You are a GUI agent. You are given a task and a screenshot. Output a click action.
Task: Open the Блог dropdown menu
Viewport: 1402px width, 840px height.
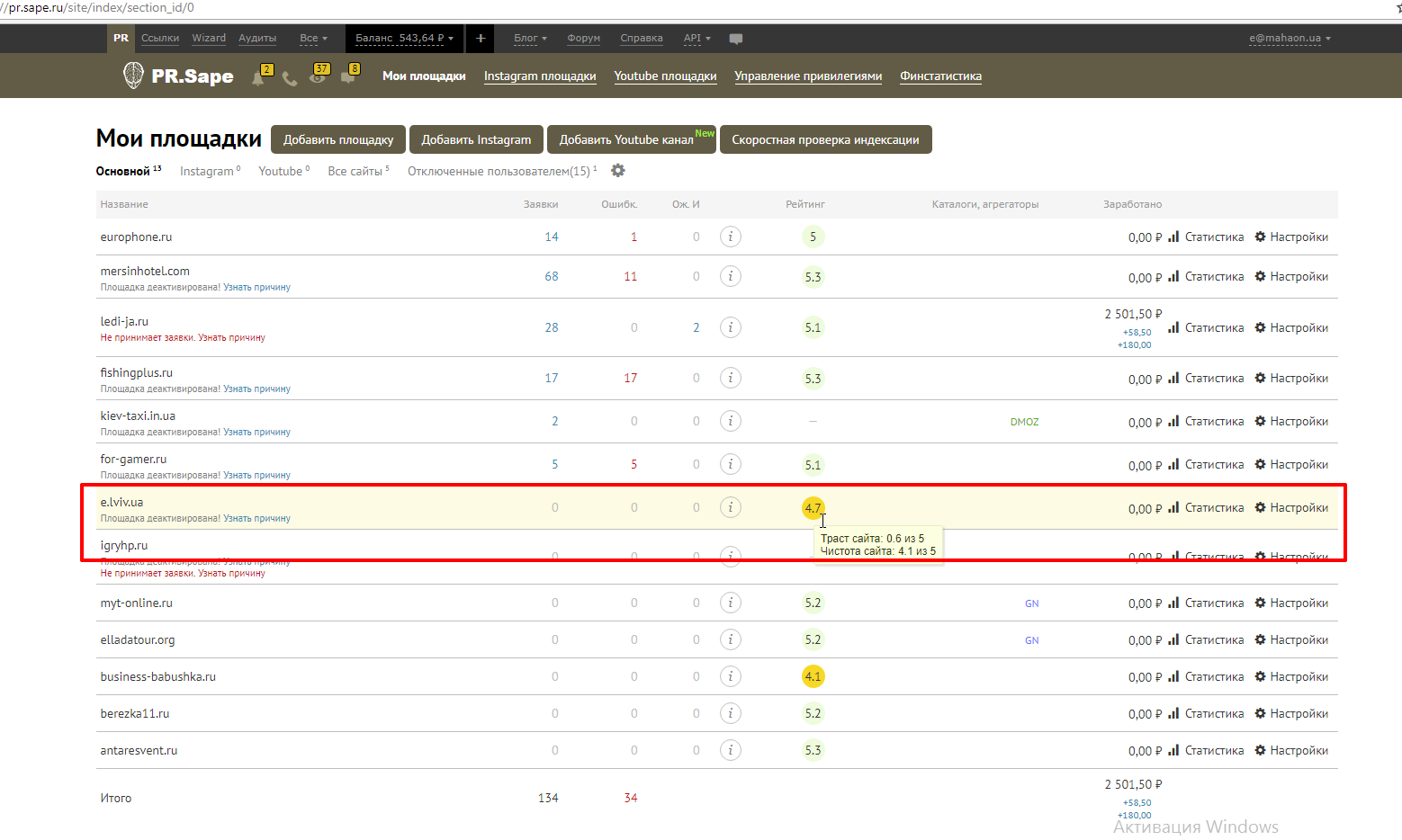[530, 38]
